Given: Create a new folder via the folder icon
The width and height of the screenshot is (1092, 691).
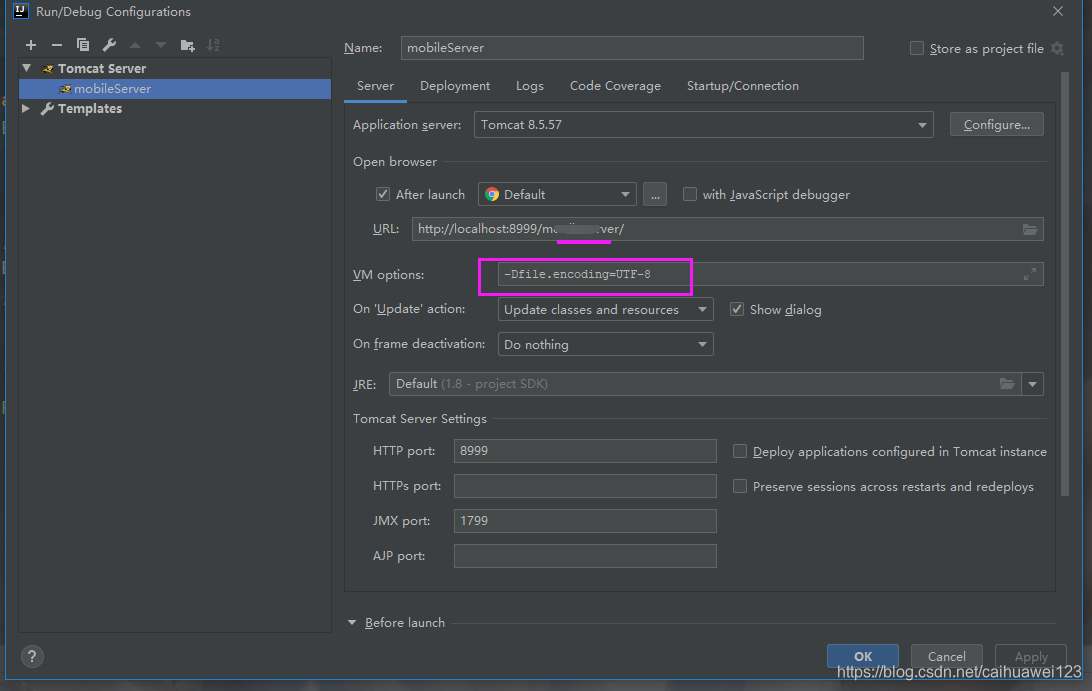Looking at the screenshot, I should (187, 45).
